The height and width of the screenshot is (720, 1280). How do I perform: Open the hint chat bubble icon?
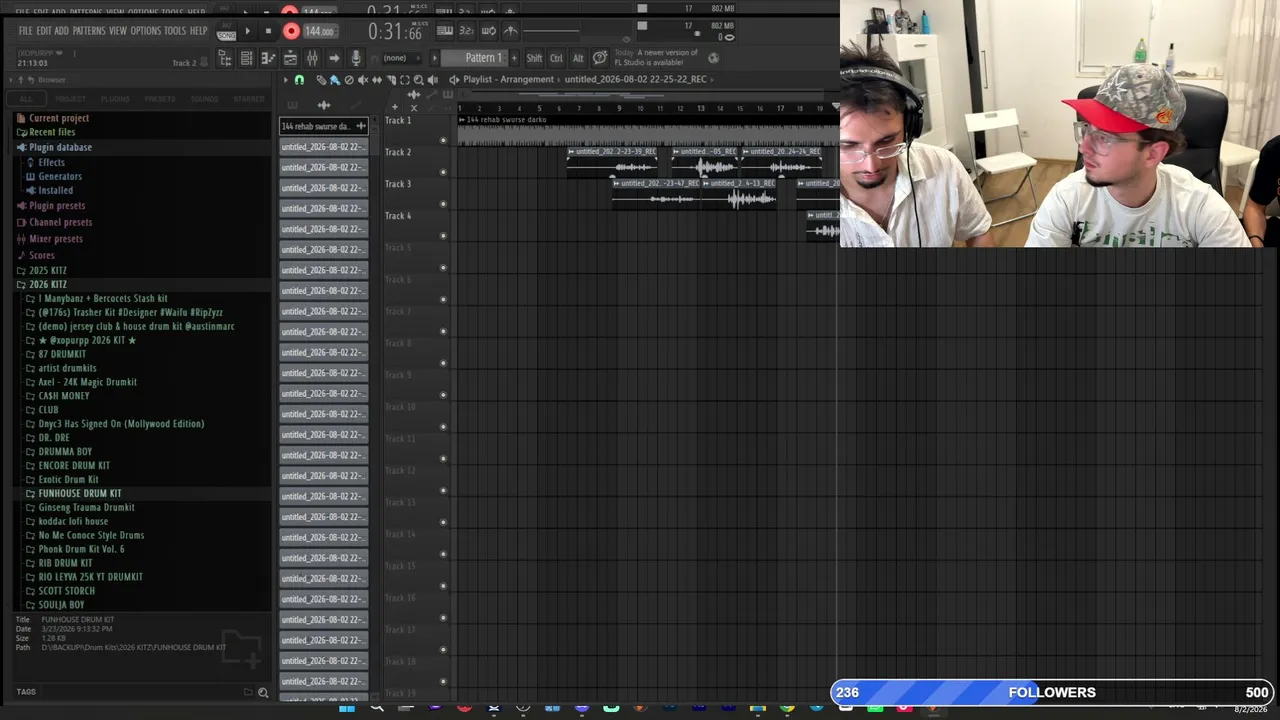click(600, 58)
